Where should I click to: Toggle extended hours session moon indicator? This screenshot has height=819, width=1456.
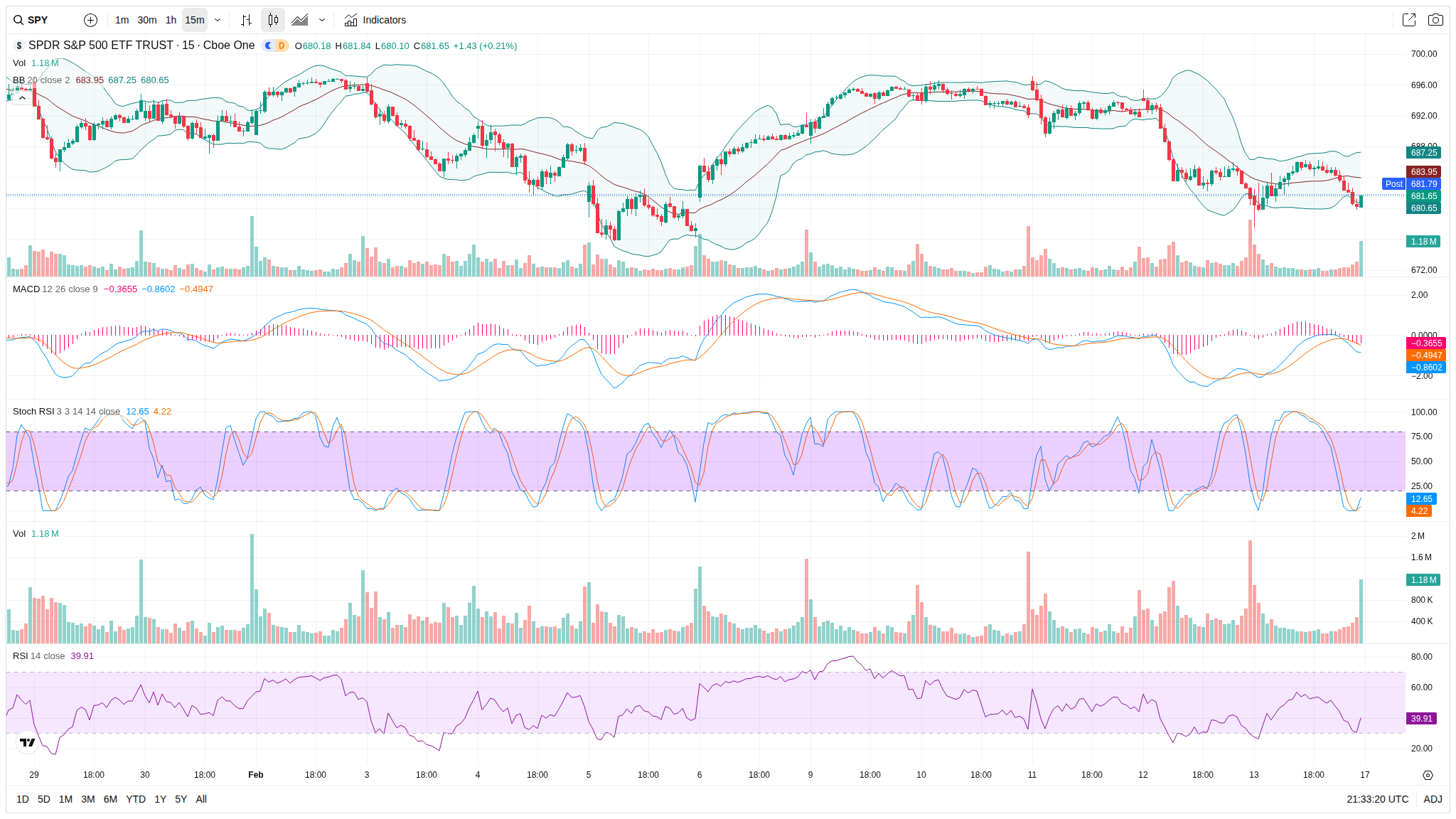click(x=268, y=45)
